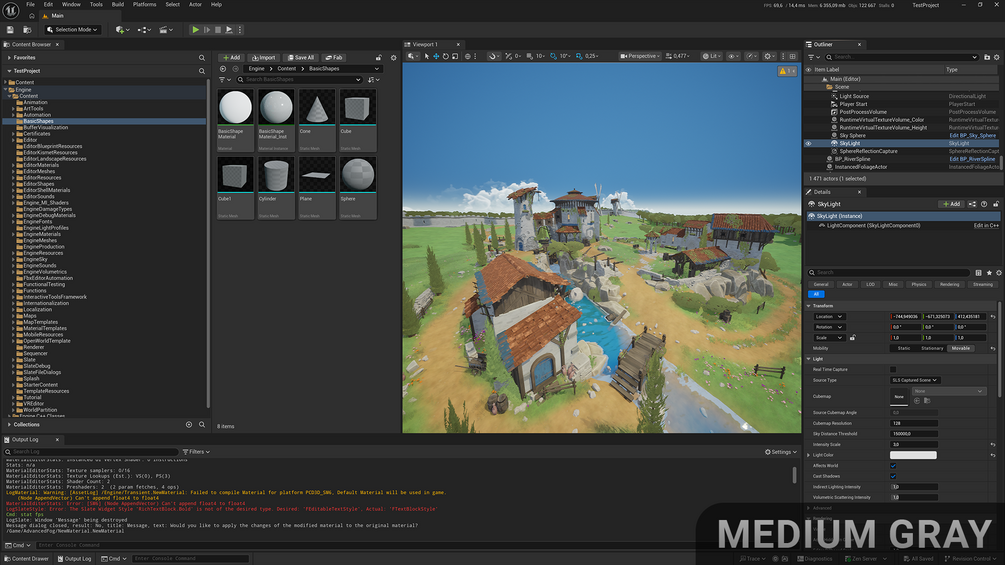Image resolution: width=1005 pixels, height=565 pixels.
Task: Open the Outliner settings gear
Action: coord(997,58)
